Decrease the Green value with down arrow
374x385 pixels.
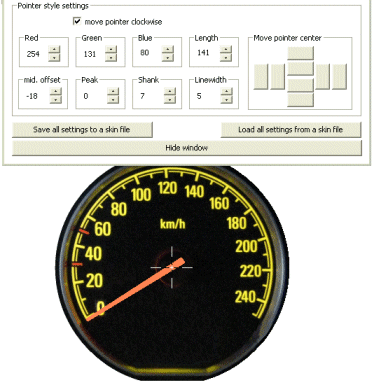pyautogui.click(x=111, y=57)
